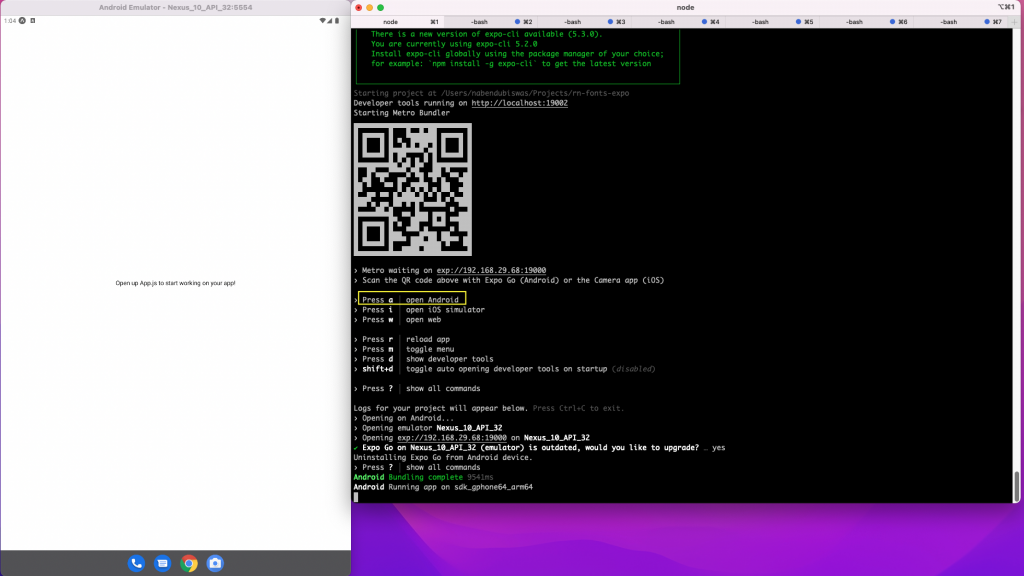The image size is (1024, 576).
Task: Open the Messages app in Android dock
Action: (x=162, y=563)
